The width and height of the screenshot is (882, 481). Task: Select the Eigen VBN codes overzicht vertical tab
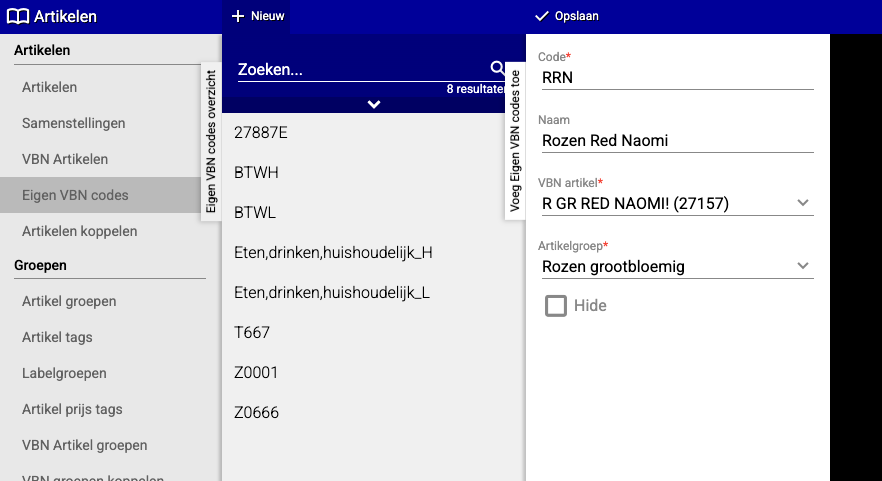[211, 142]
